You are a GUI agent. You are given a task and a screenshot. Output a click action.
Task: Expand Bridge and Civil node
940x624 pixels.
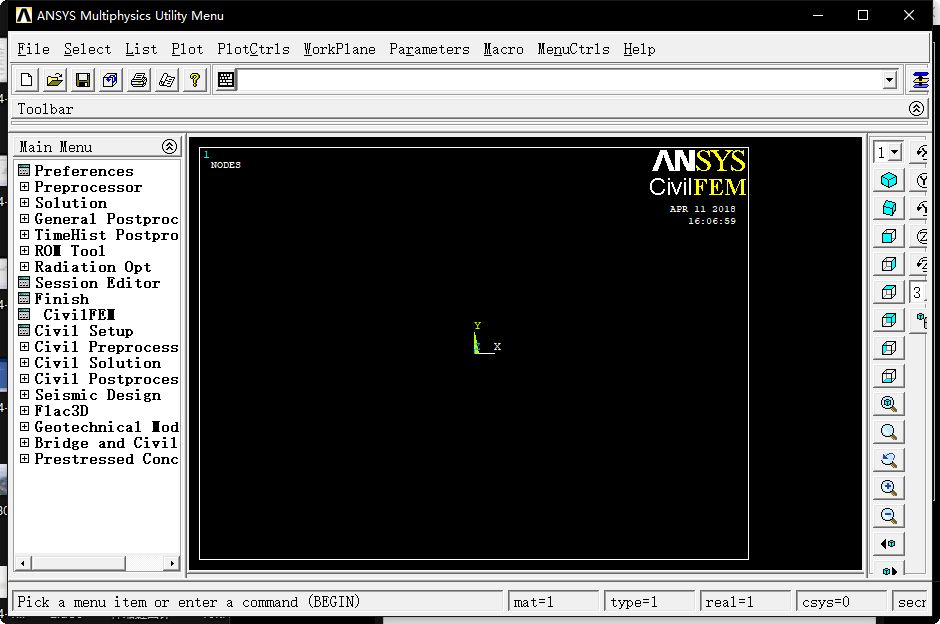pos(24,442)
